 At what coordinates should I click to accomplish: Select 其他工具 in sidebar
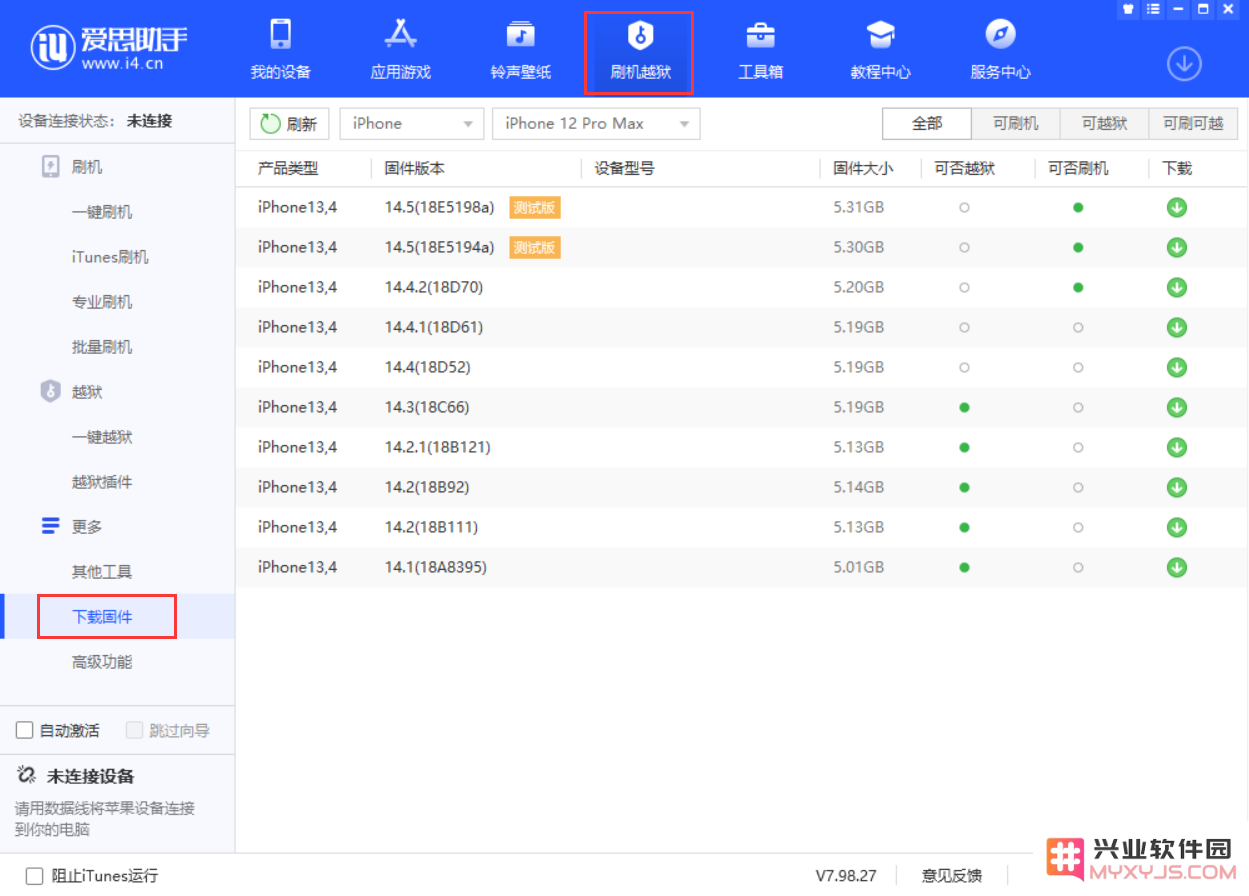102,572
